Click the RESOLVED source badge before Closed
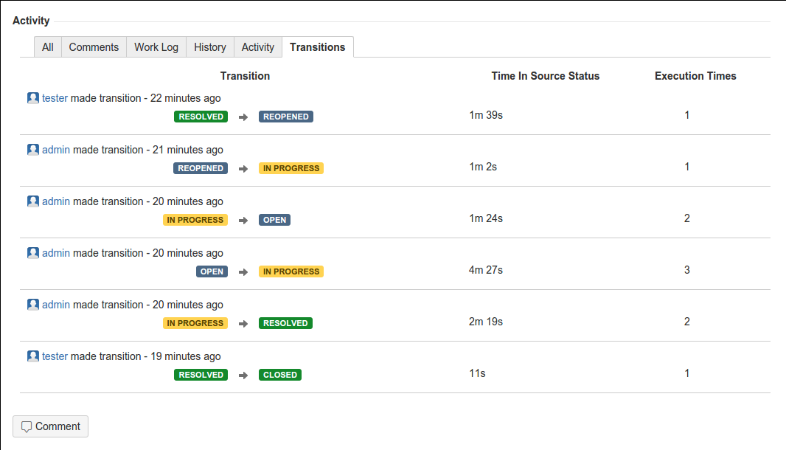This screenshot has height=450, width=786. click(x=201, y=375)
